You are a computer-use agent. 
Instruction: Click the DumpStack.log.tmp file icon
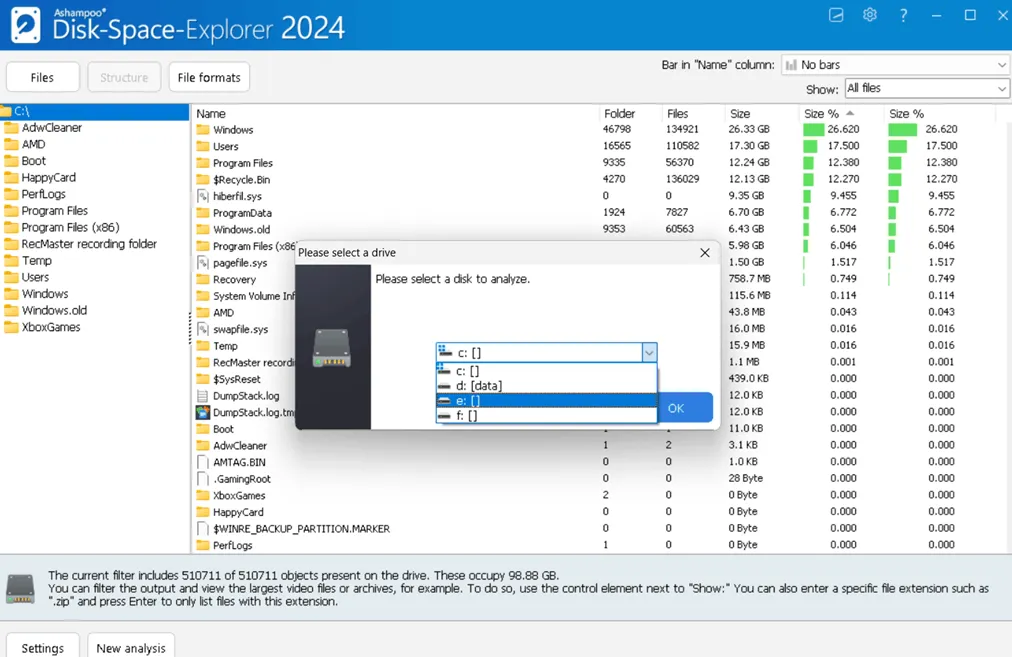(x=203, y=412)
